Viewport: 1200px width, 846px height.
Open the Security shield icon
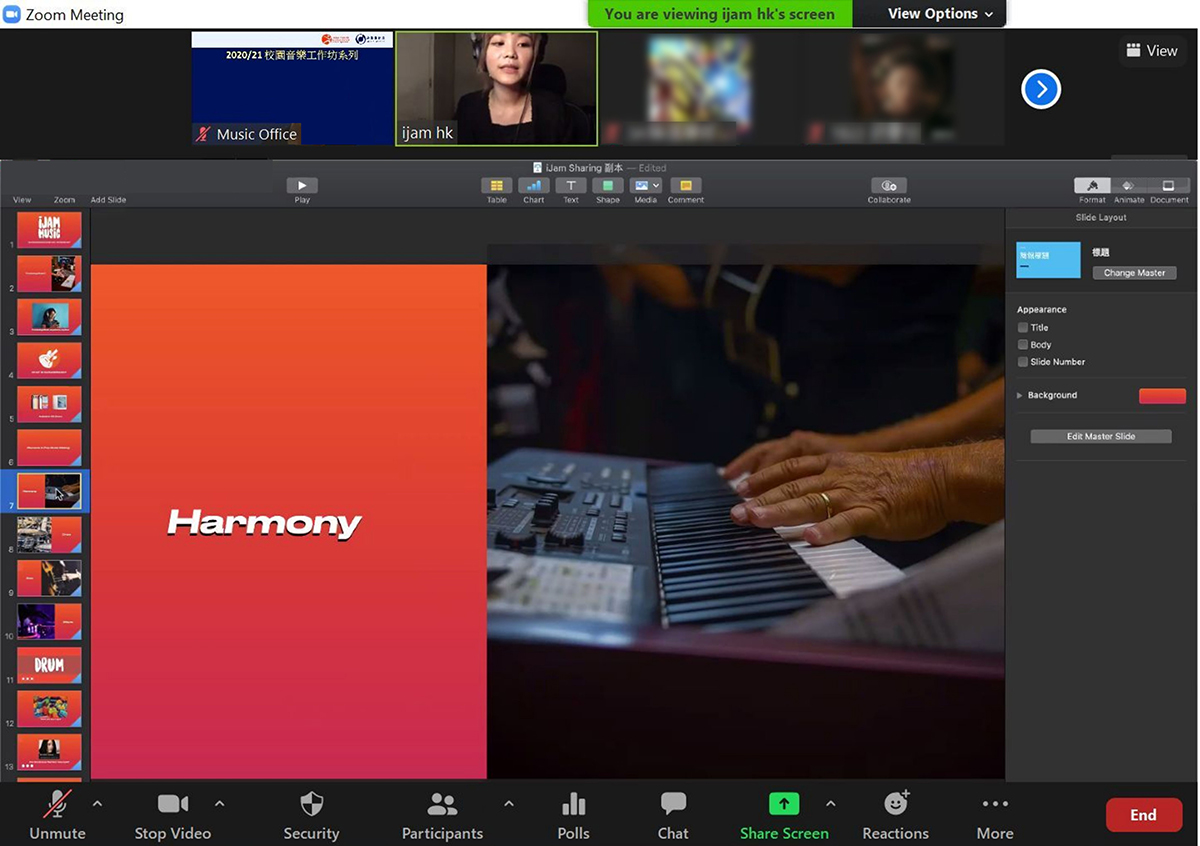point(311,804)
